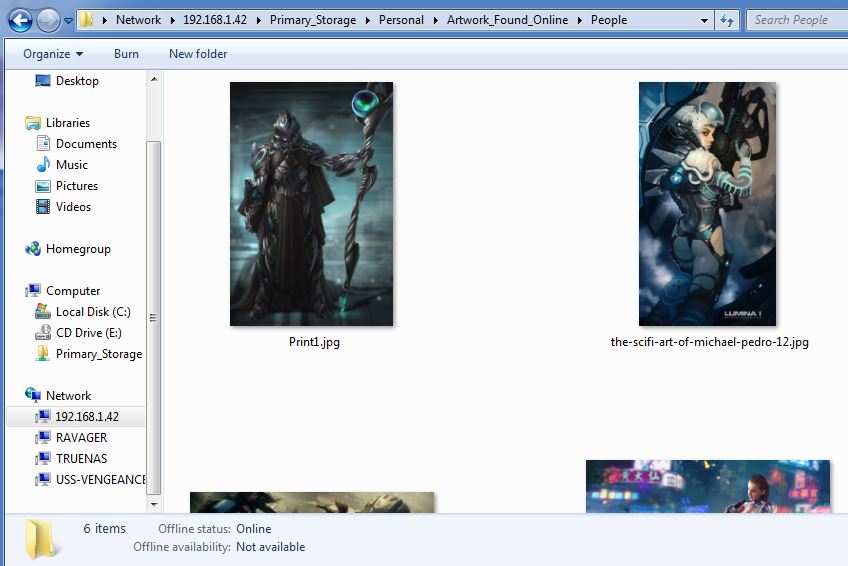The image size is (848, 566).
Task: Select the neon city street thumbnail
Action: 708,487
